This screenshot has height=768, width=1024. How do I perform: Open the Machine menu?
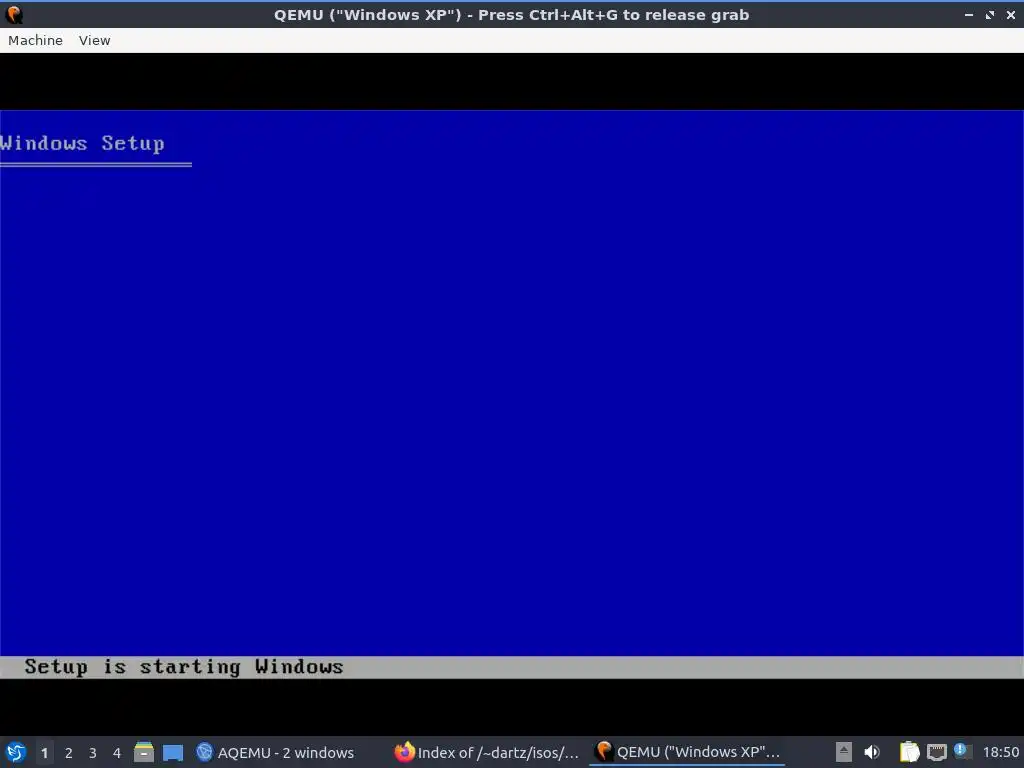point(35,40)
